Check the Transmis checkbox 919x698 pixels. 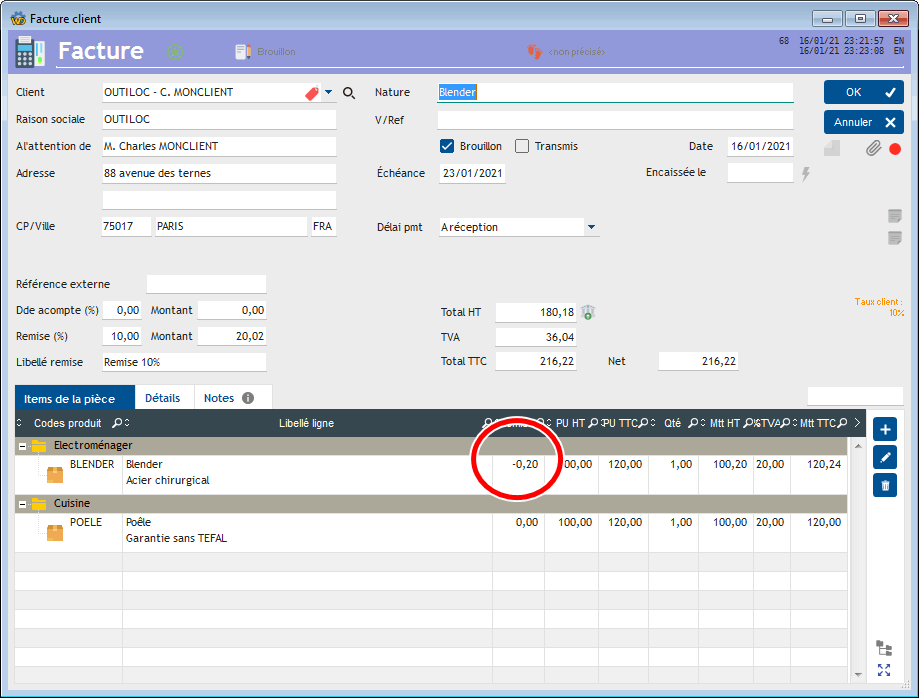(522, 146)
